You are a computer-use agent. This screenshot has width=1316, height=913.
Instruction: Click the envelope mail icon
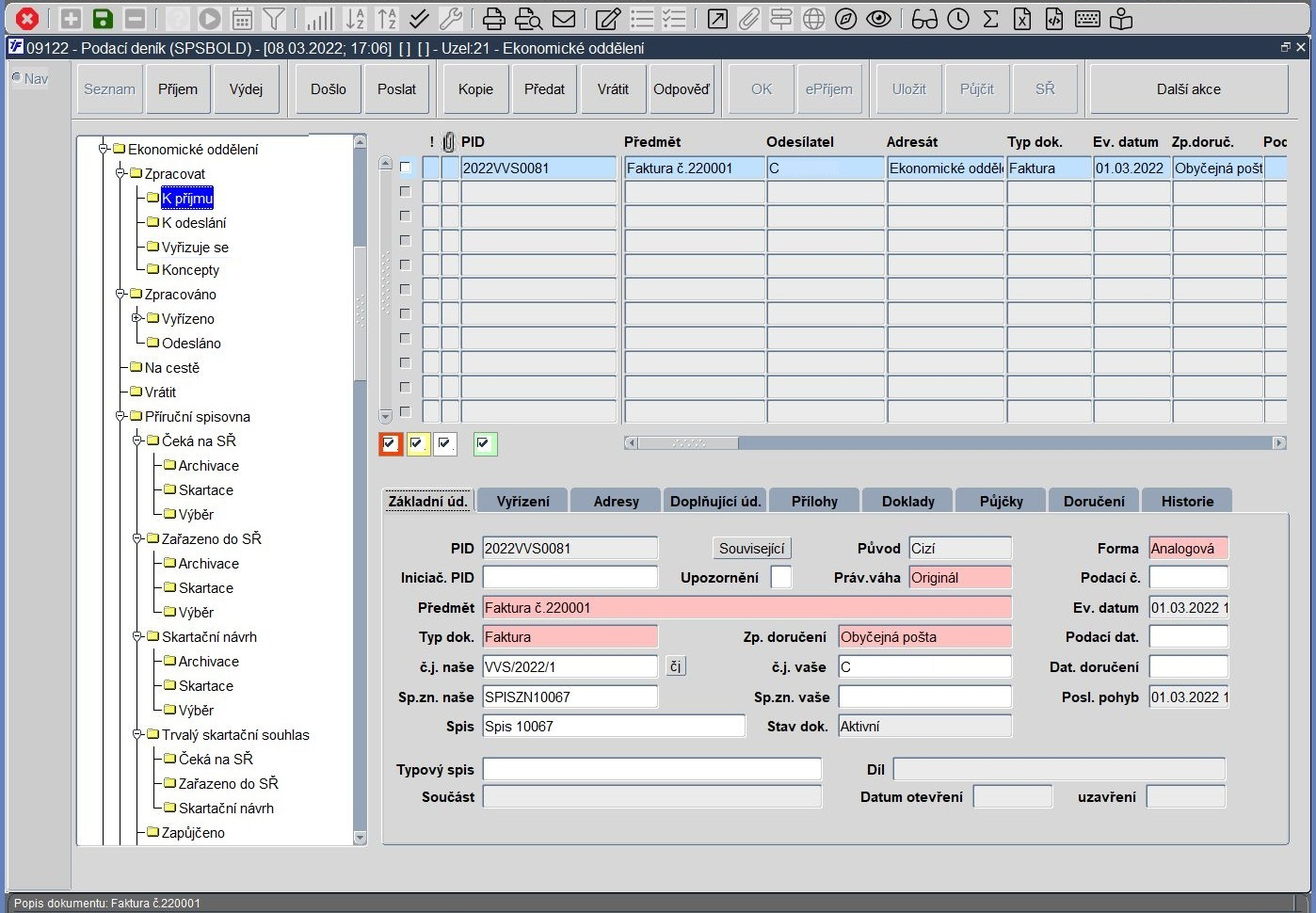(564, 19)
